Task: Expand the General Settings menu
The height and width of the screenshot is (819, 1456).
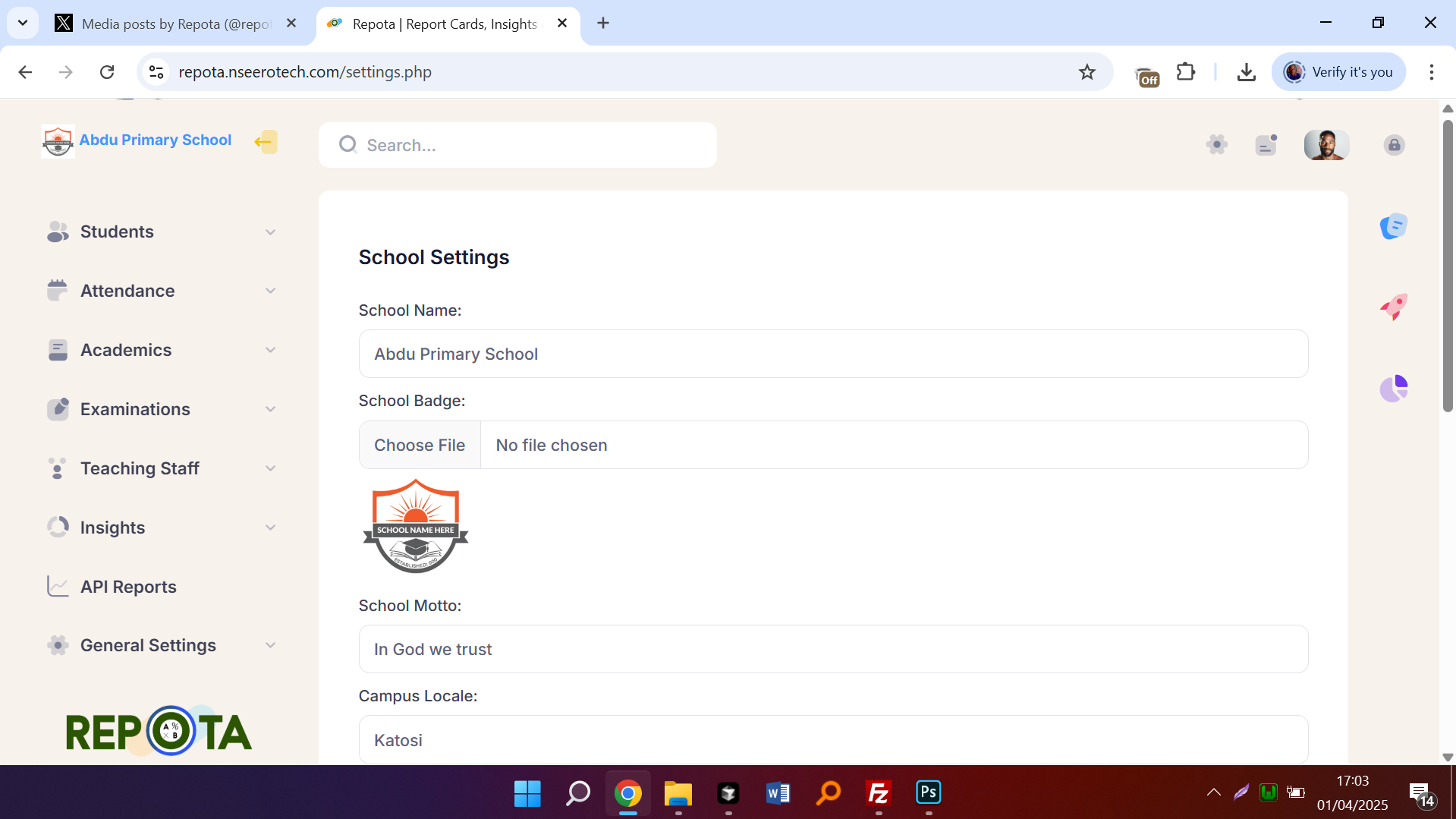Action: pyautogui.click(x=161, y=645)
